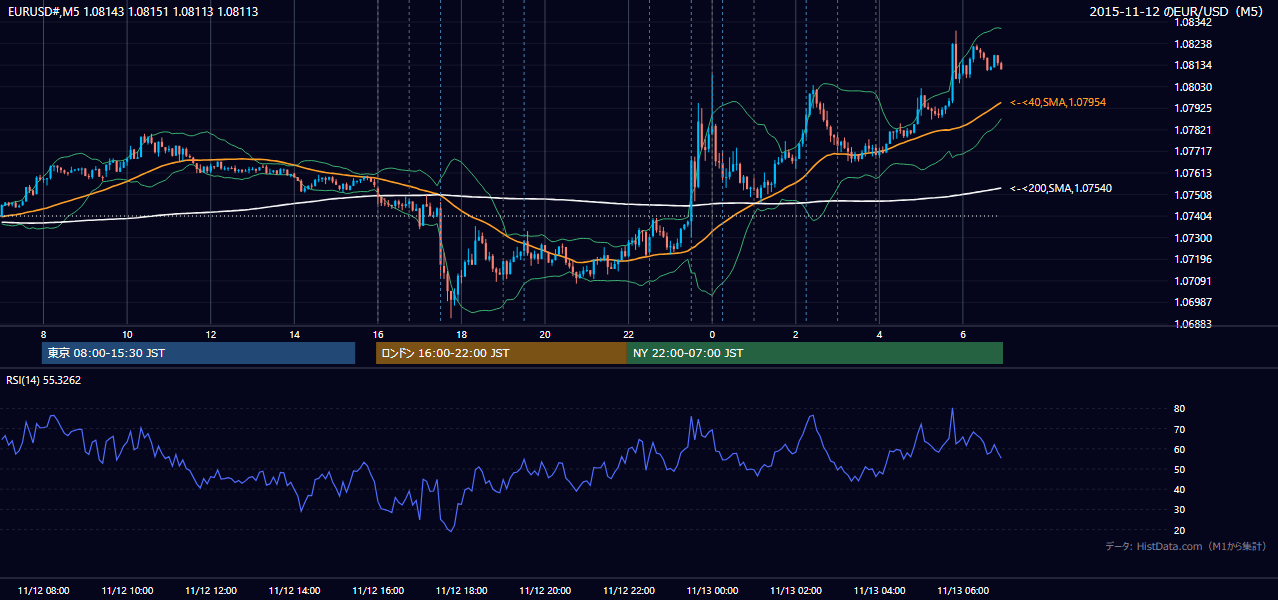Click the RSI scale value 40

[x=1180, y=489]
